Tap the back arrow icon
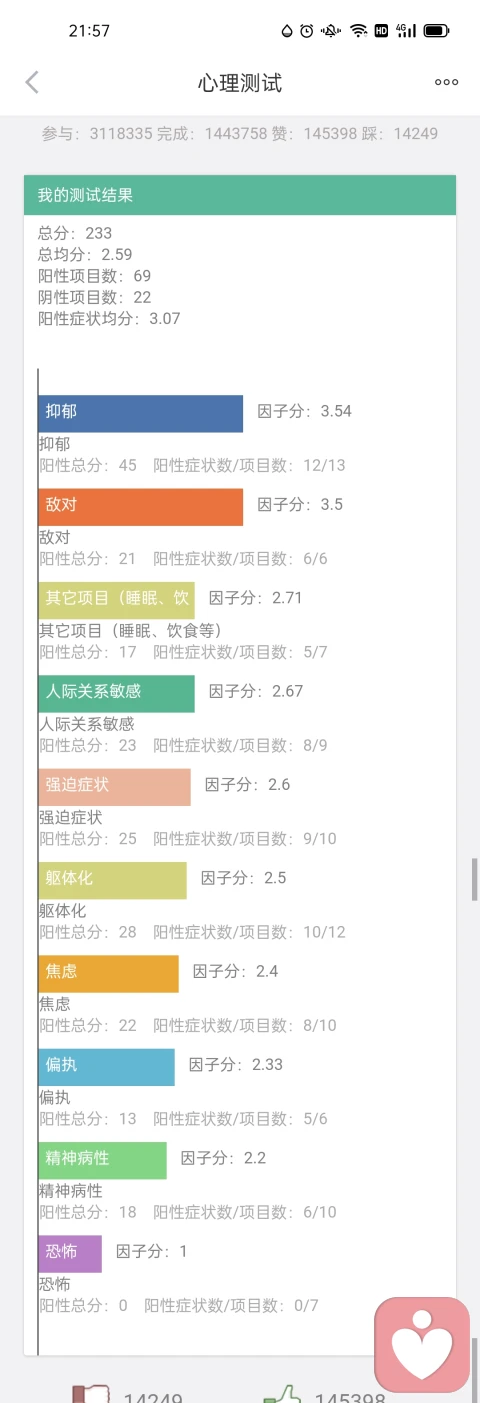Viewport: 480px width, 1403px height. (32, 82)
